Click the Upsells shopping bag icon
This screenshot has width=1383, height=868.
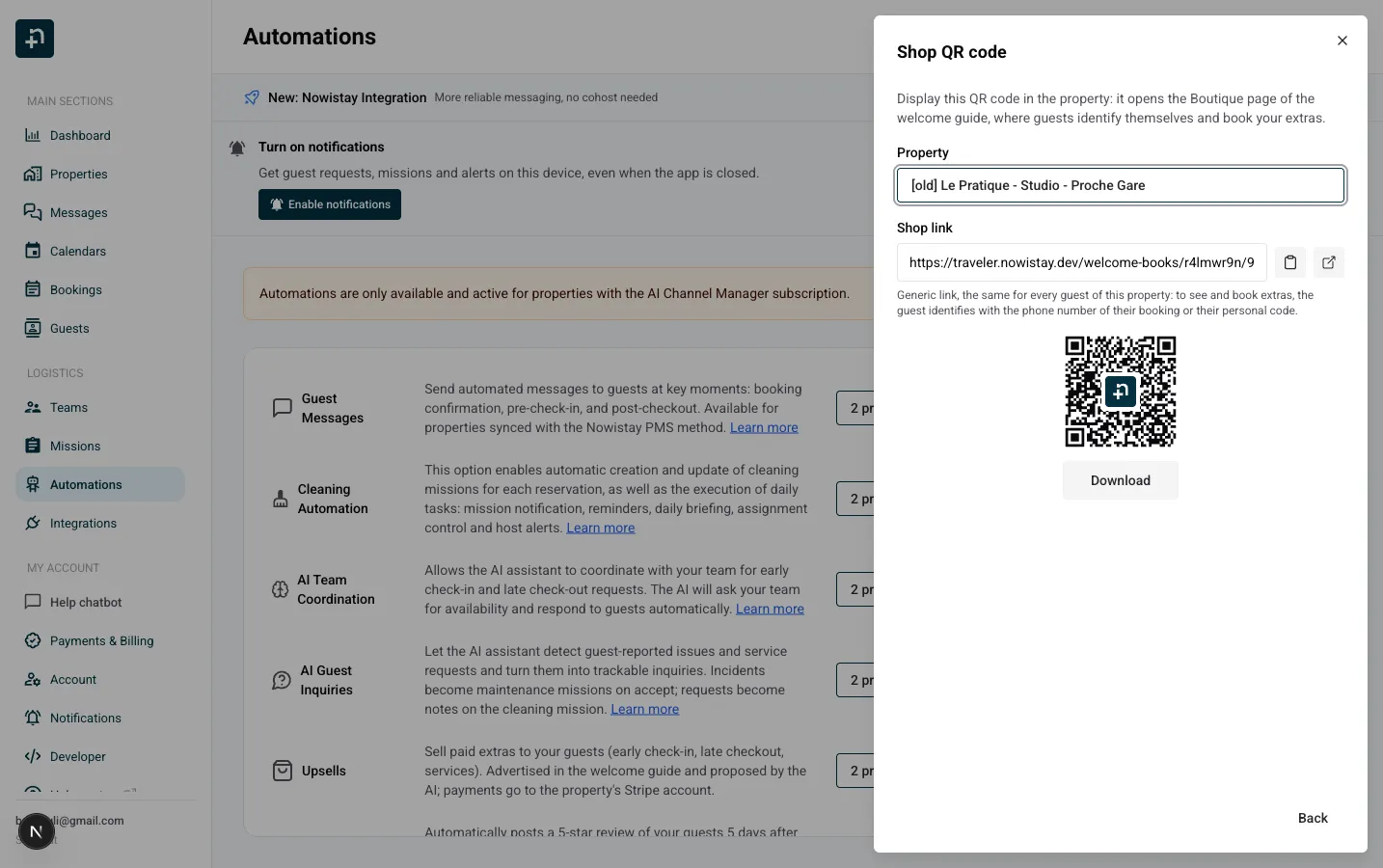(283, 771)
